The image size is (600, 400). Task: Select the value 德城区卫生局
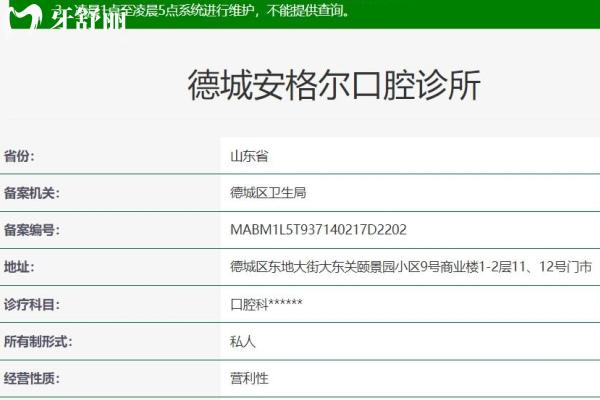(268, 193)
